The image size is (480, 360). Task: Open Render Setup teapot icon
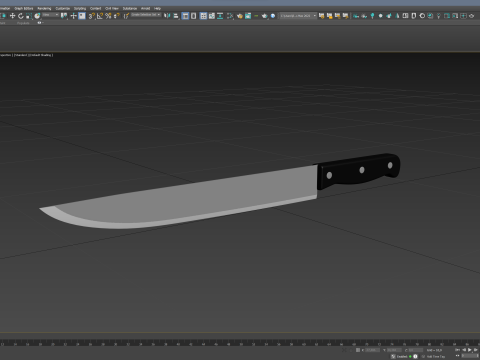(240, 16)
